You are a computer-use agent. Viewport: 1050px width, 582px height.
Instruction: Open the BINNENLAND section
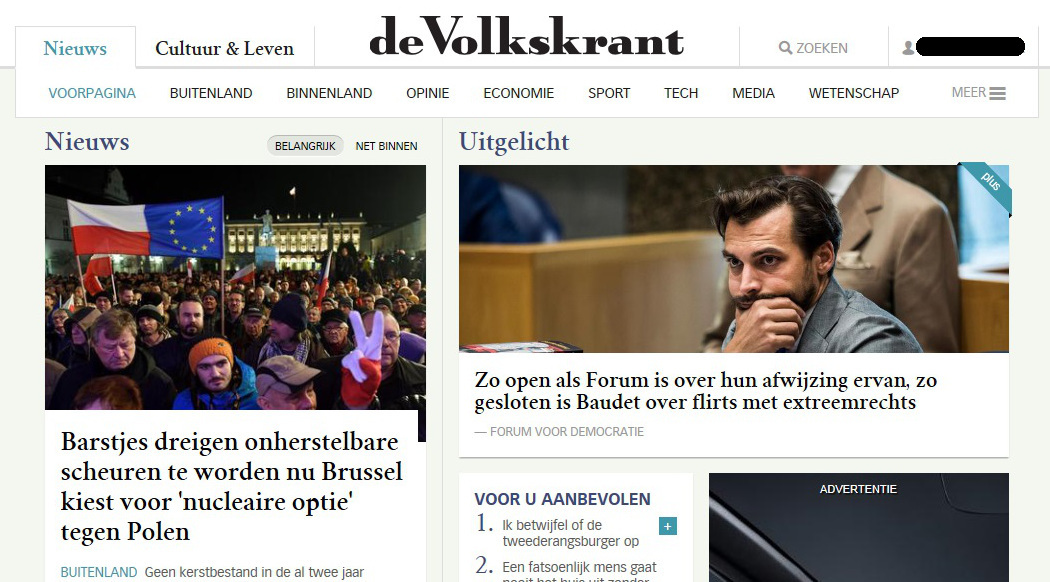(x=329, y=93)
